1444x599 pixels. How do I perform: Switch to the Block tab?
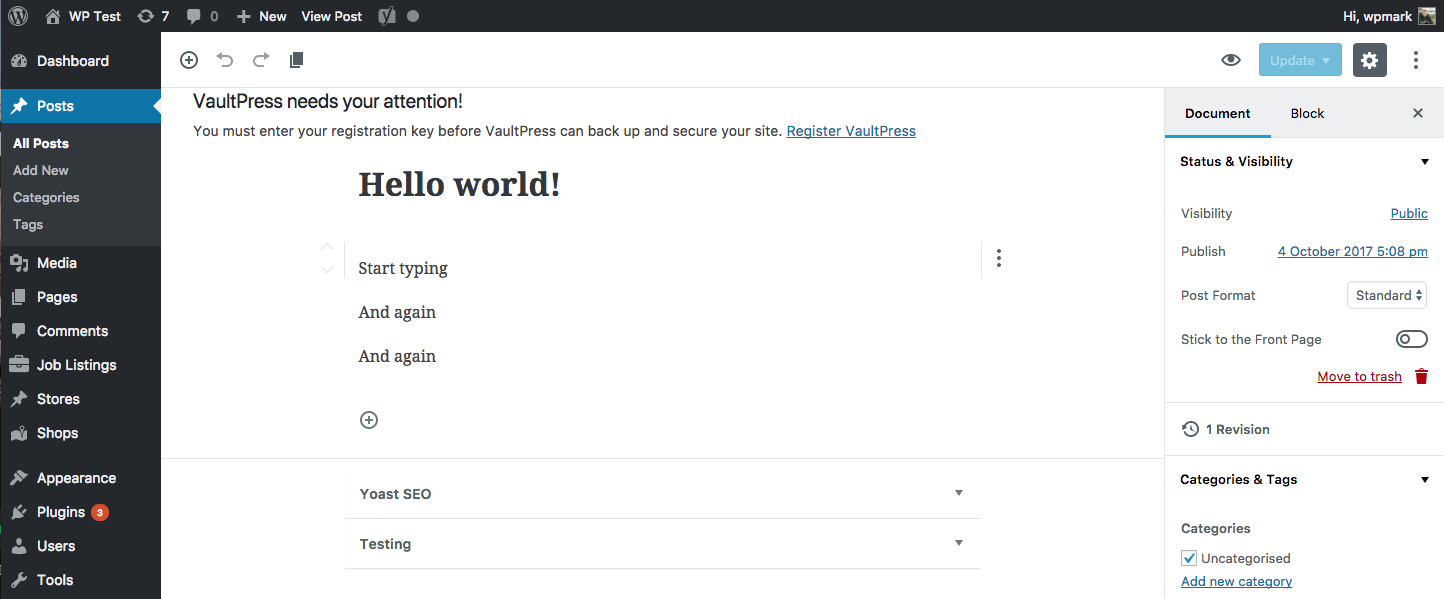(1307, 113)
